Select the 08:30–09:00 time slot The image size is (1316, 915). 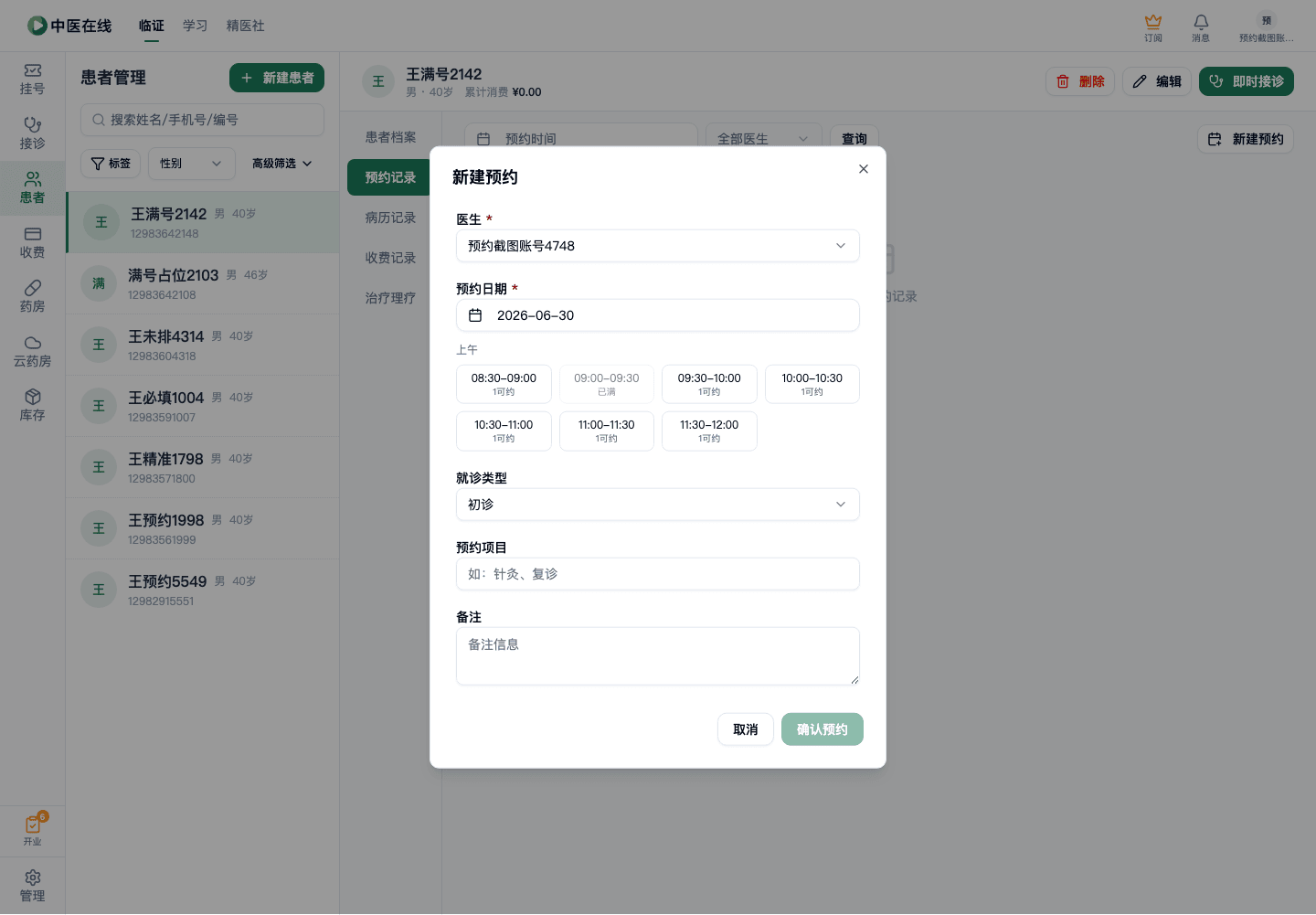(x=504, y=384)
